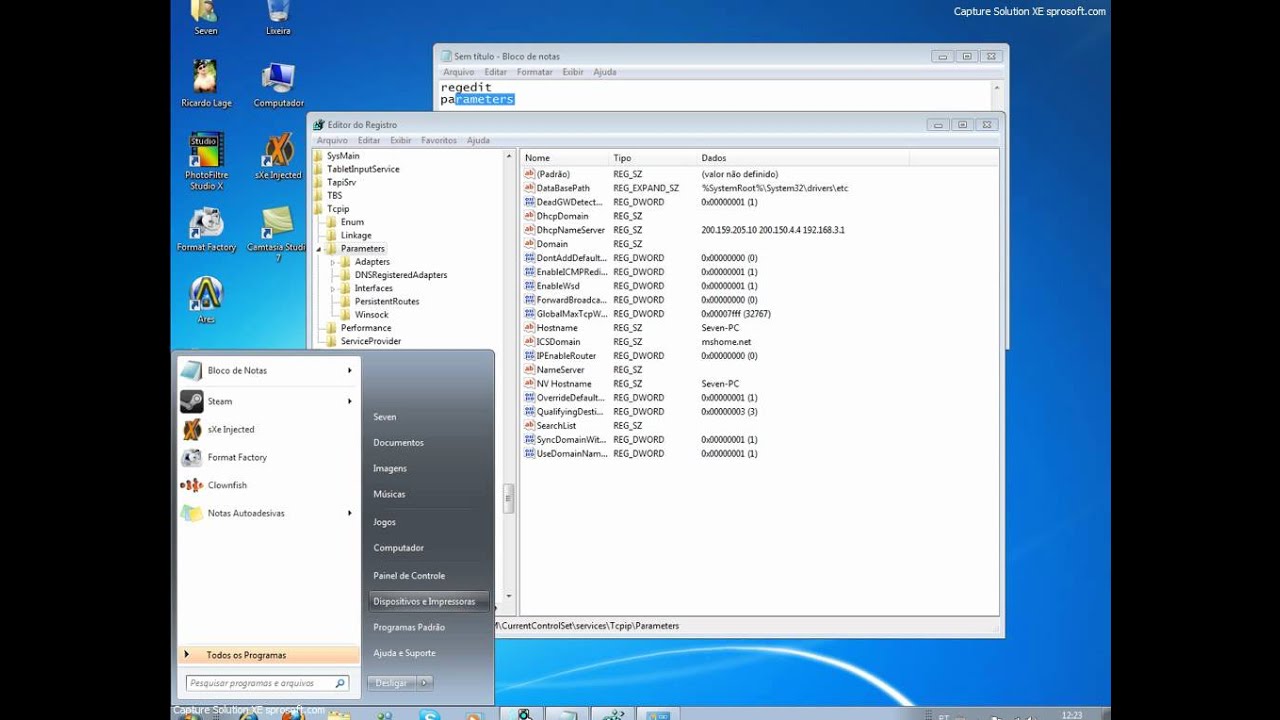1280x720 pixels.
Task: Open Ajuda e Suporte in the Start menu
Action: pyautogui.click(x=404, y=653)
